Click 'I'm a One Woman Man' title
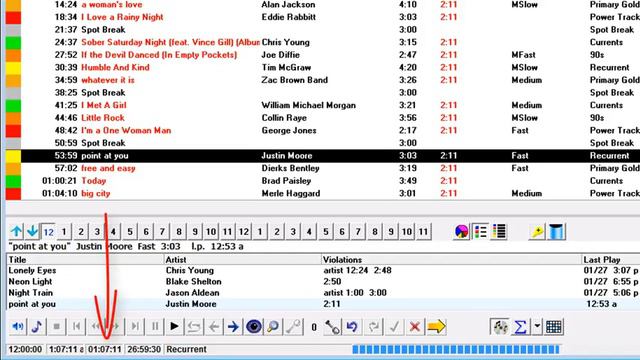The image size is (640, 360). (126, 131)
